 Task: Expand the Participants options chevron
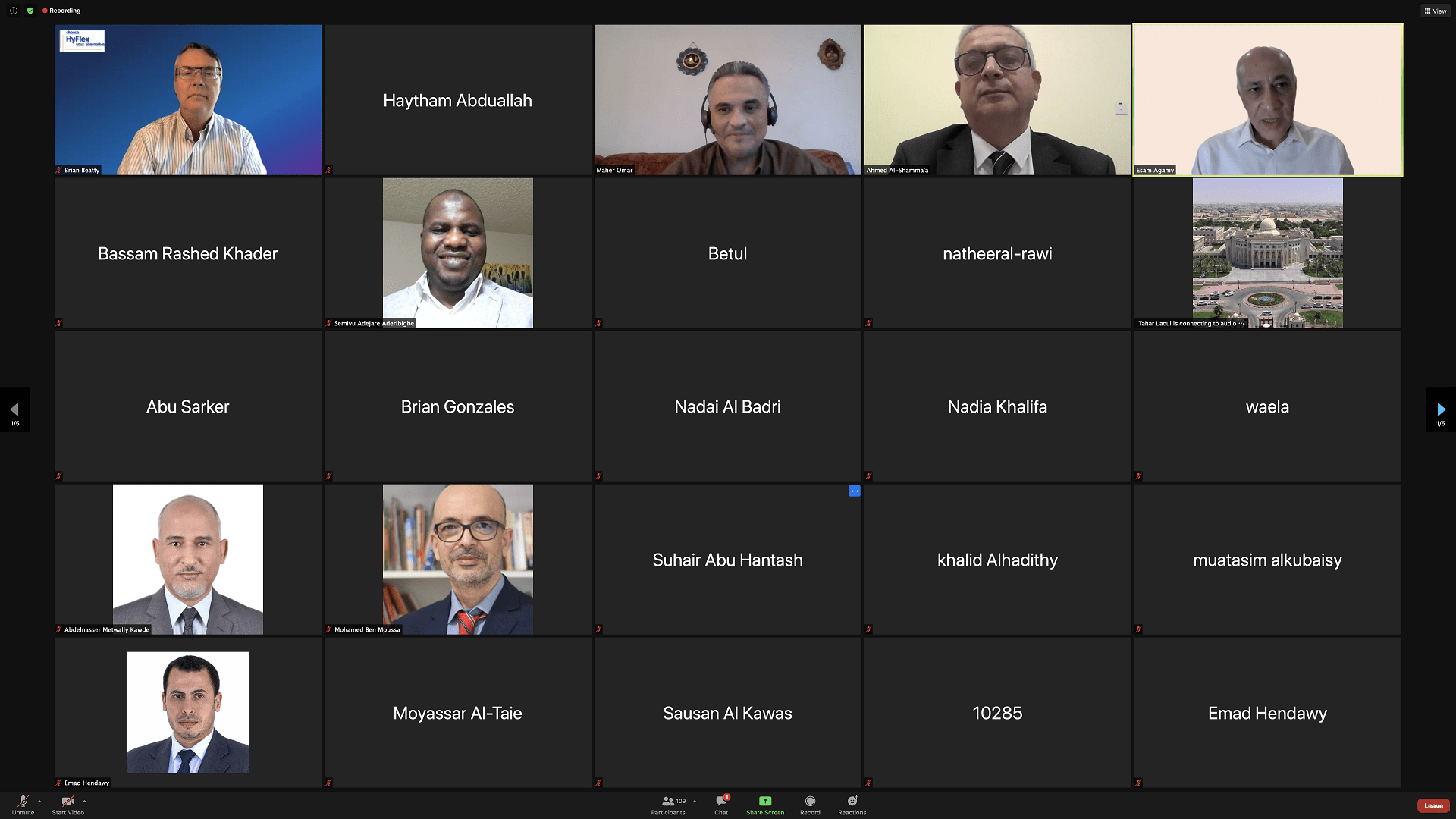[695, 801]
